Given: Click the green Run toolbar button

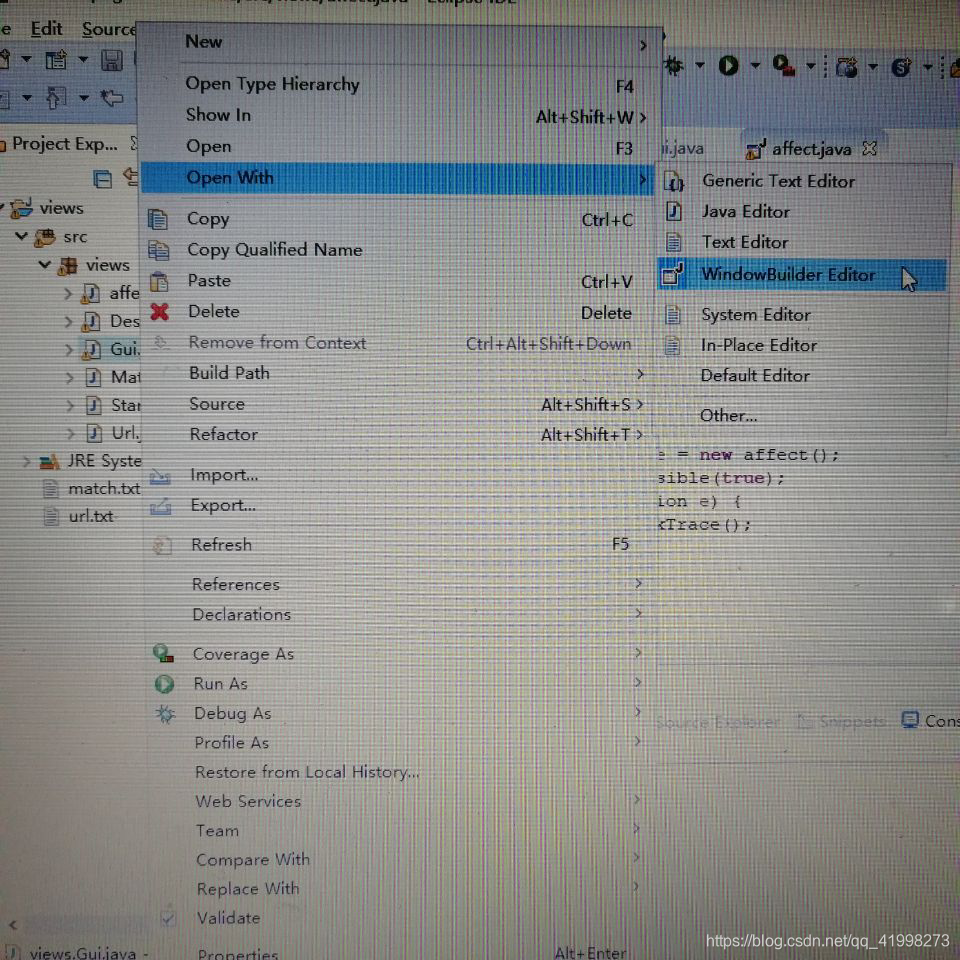Looking at the screenshot, I should tap(728, 65).
